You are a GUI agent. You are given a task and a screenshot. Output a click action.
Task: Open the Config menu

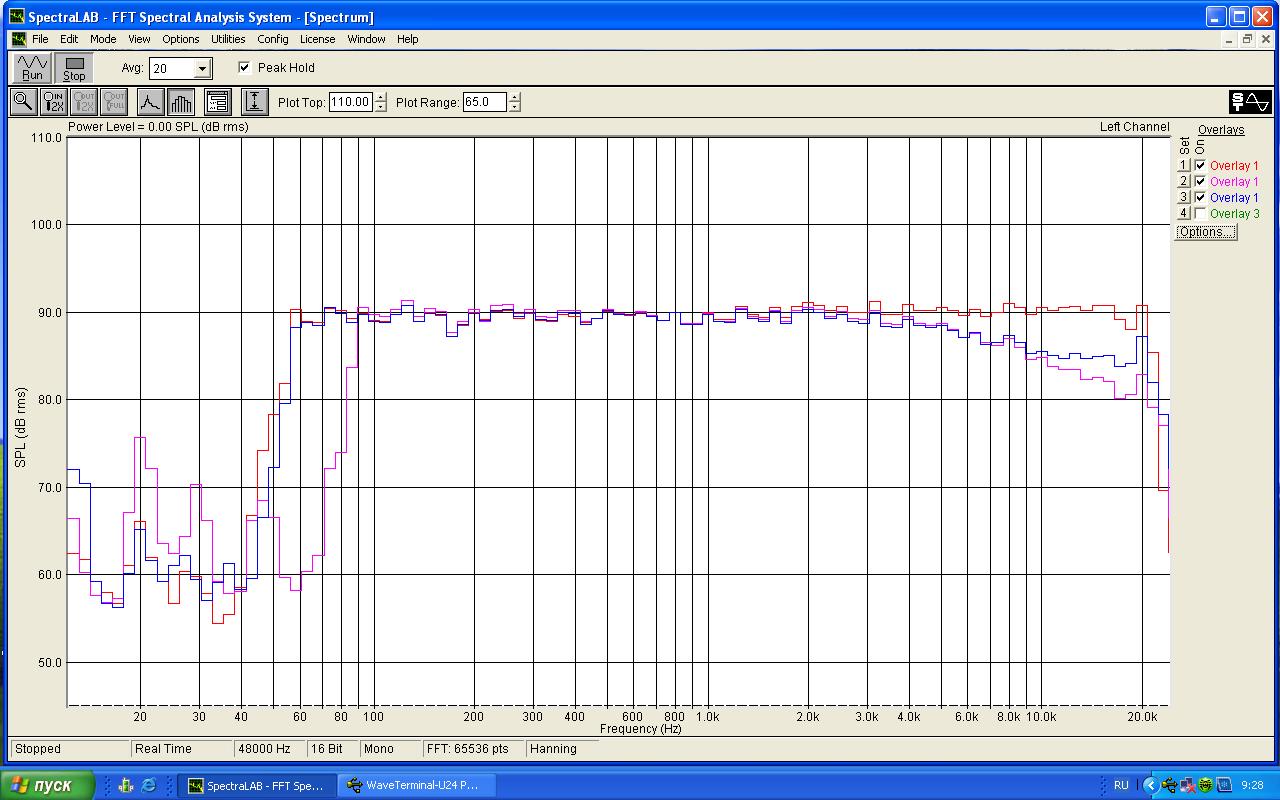[x=273, y=39]
